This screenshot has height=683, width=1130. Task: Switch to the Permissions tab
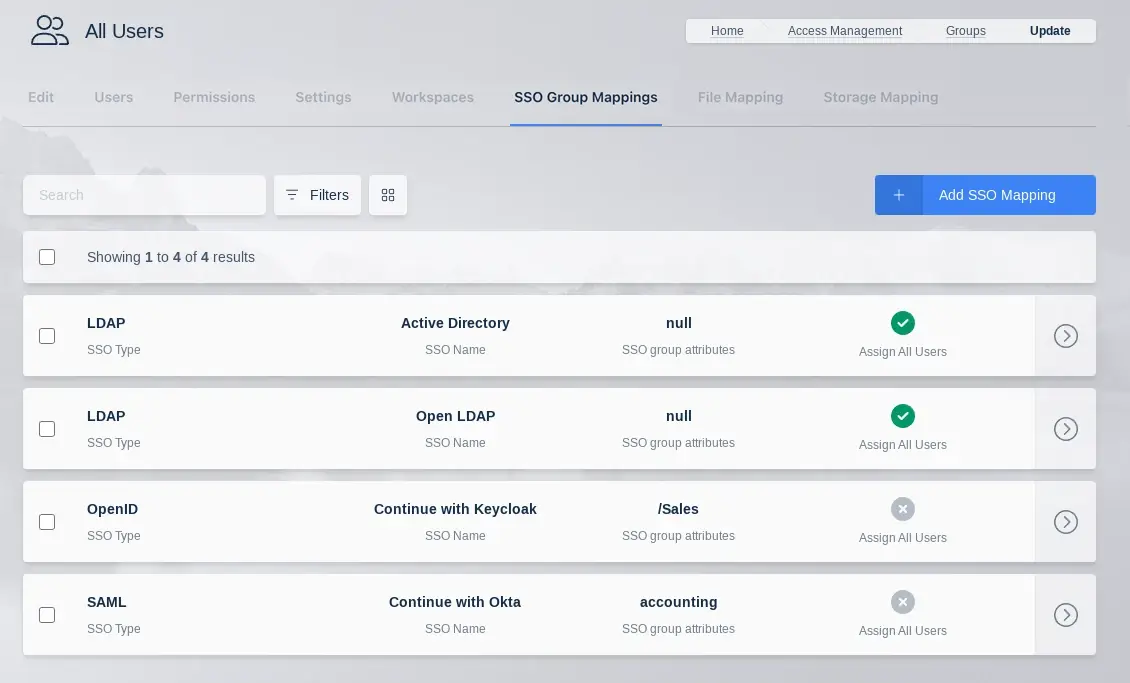[214, 97]
